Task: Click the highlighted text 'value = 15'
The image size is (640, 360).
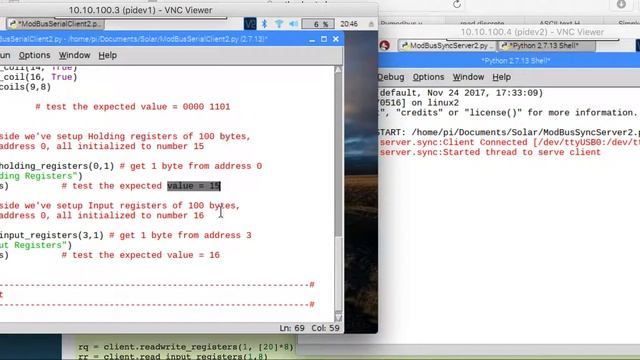Action: 194,186
